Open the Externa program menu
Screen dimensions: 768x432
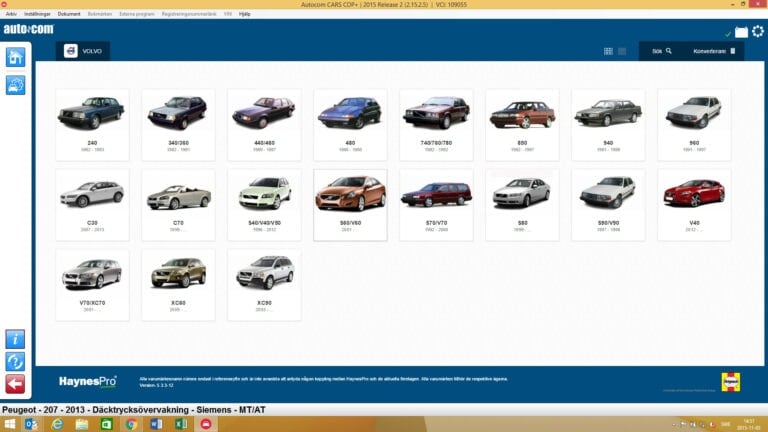137,14
